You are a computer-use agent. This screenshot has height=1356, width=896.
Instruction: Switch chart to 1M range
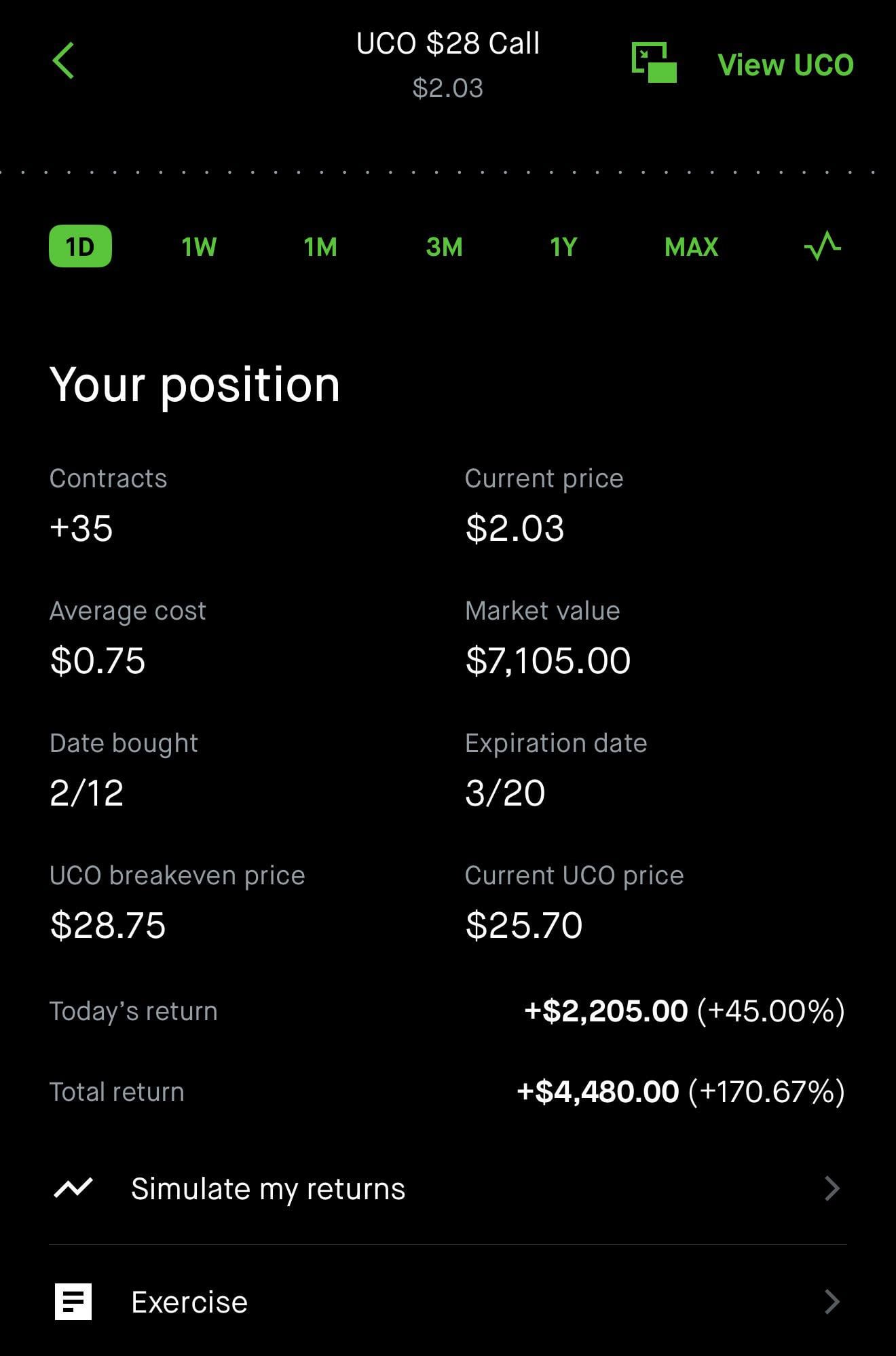pos(320,247)
